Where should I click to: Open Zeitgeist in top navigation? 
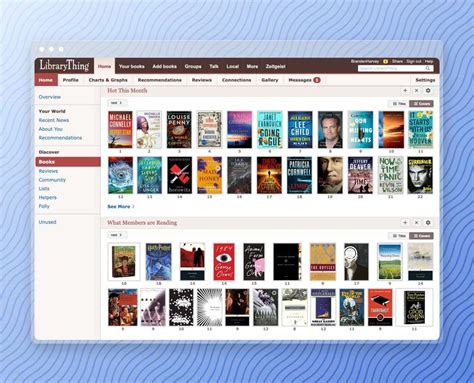pyautogui.click(x=275, y=66)
